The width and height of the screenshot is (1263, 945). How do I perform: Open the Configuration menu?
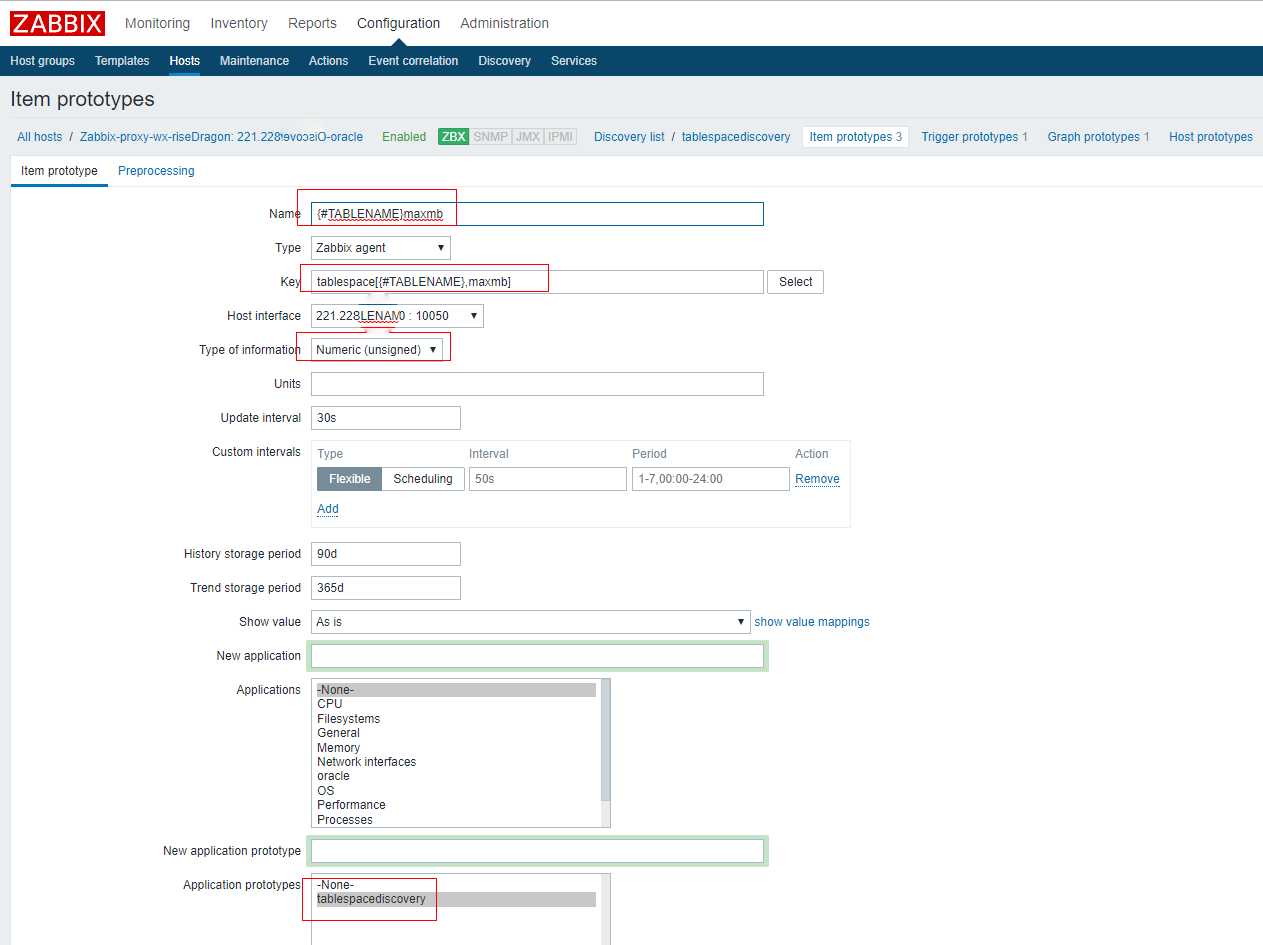point(398,23)
